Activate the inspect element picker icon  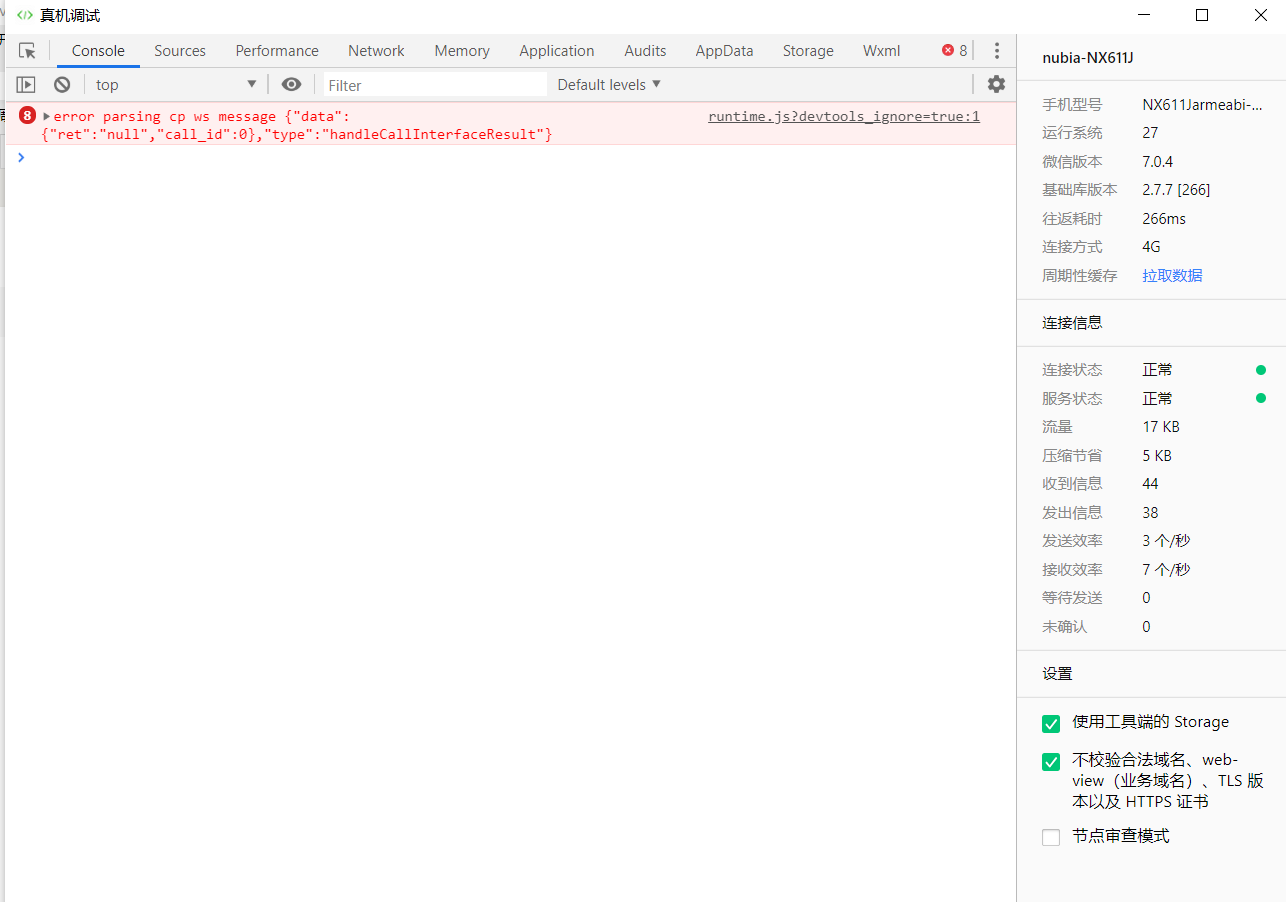point(27,50)
